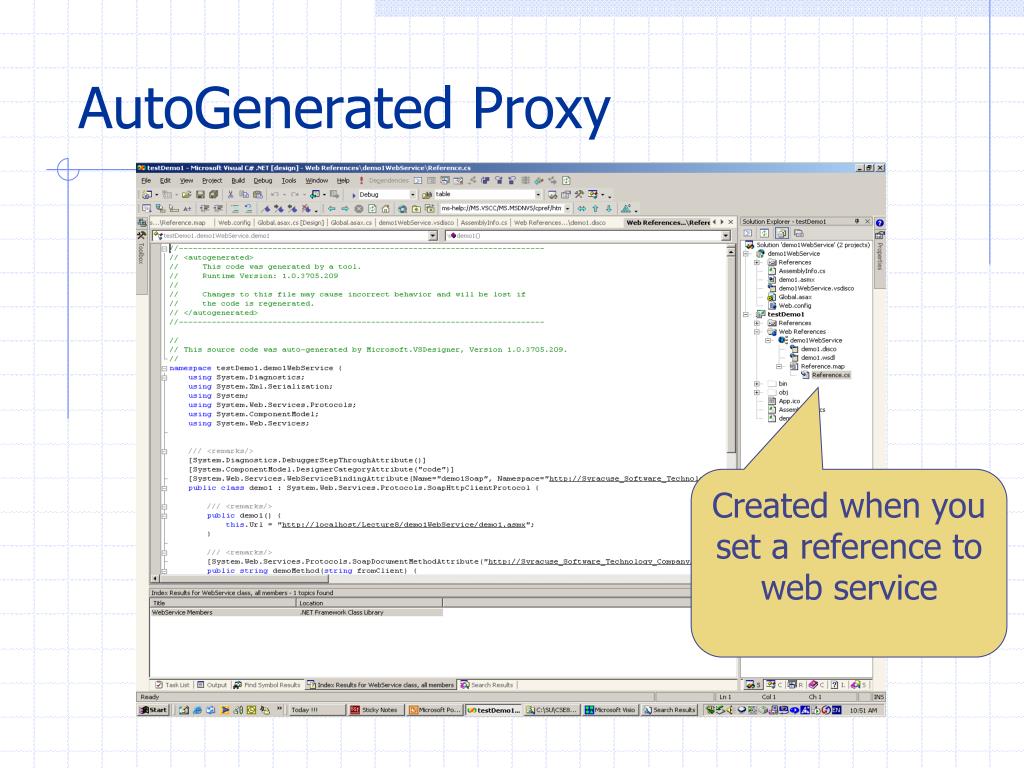Select Reference.cs in Solution Explorer

(x=831, y=376)
